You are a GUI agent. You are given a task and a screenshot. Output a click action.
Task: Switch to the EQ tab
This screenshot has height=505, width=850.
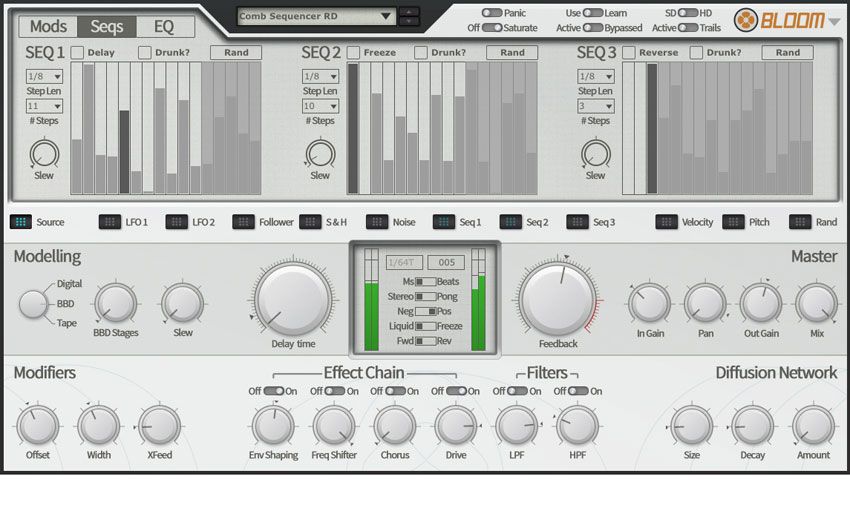coord(165,27)
